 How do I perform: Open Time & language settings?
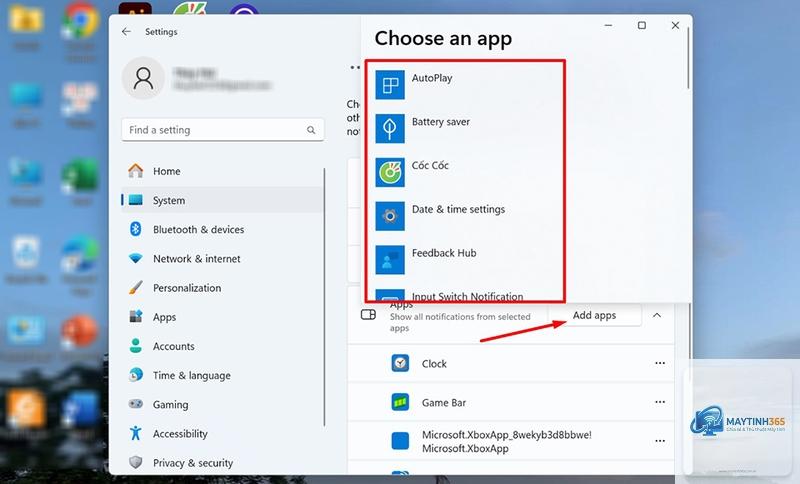pos(222,375)
